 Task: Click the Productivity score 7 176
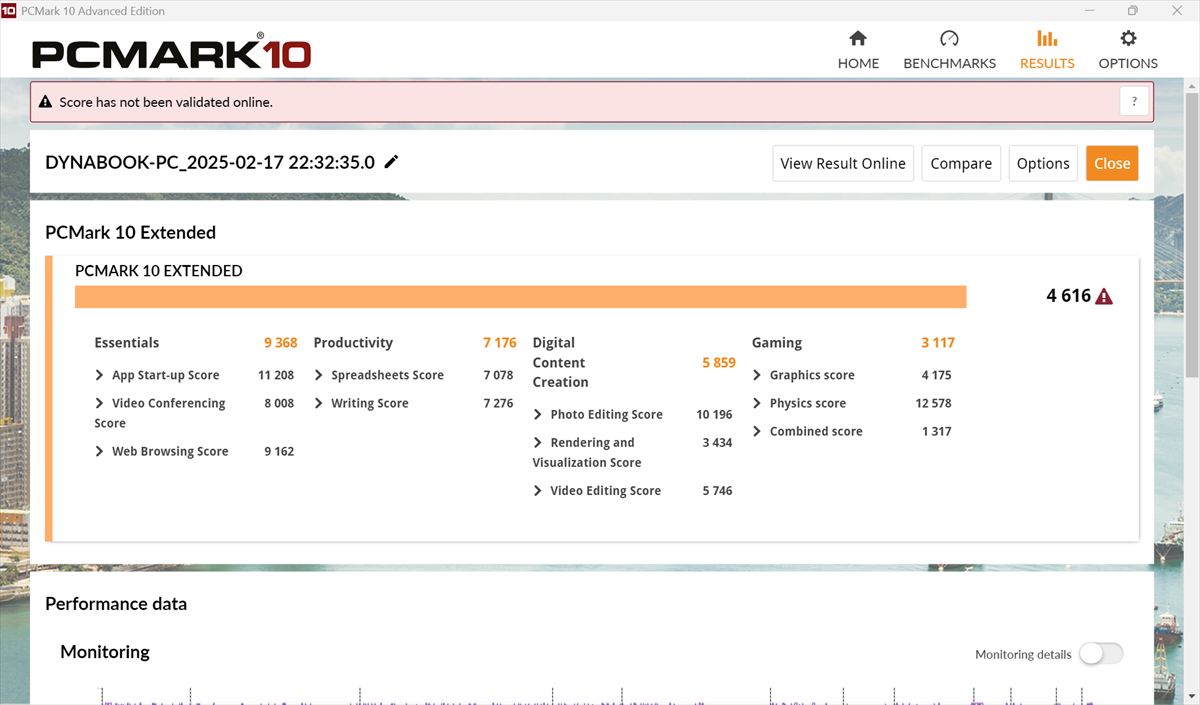pyautogui.click(x=500, y=342)
